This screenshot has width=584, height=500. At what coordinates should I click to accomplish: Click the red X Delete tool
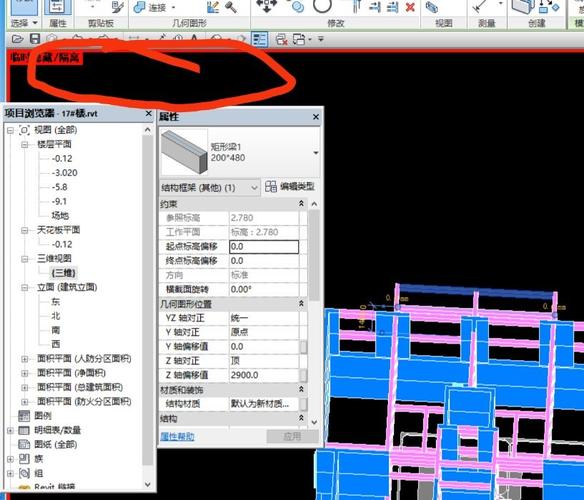pos(410,7)
